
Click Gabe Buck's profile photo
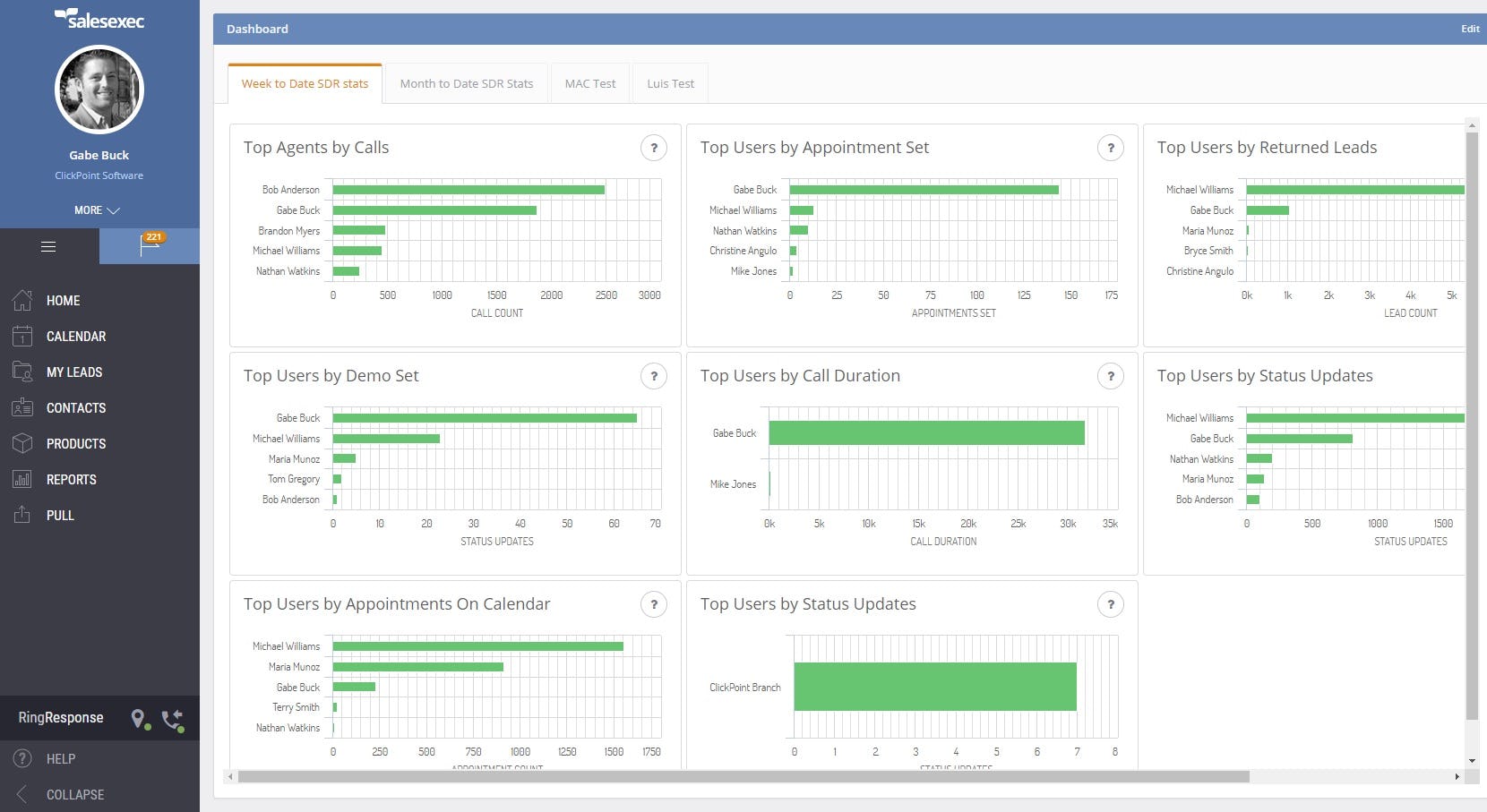coord(99,90)
